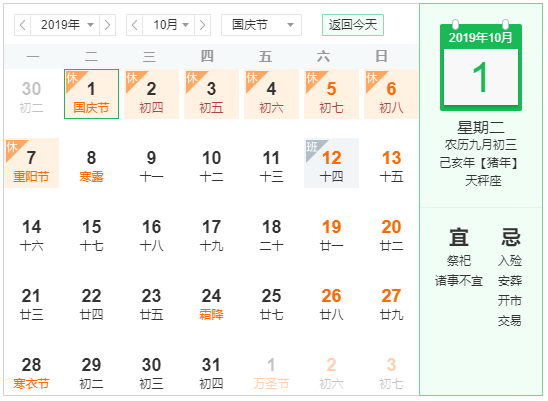
Task: Click the 诸事不宜 entry under 宜
Action: pyautogui.click(x=459, y=281)
